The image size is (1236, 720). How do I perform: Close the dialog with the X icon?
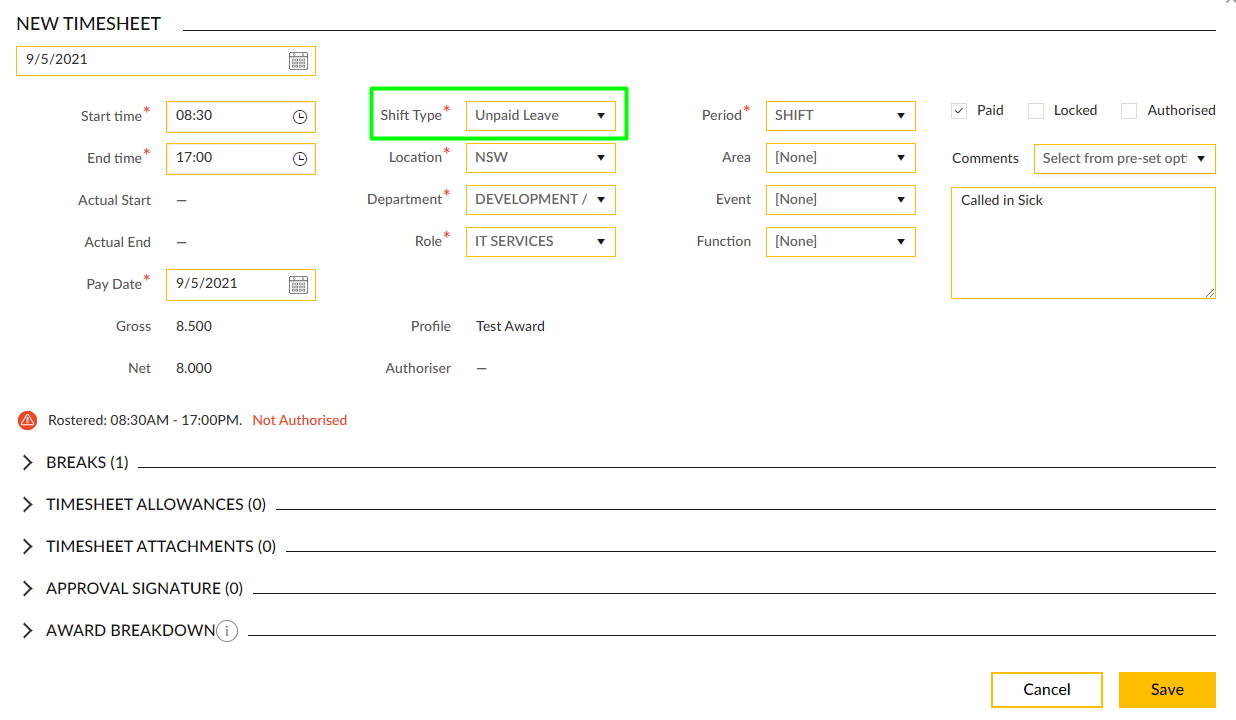click(x=1229, y=2)
